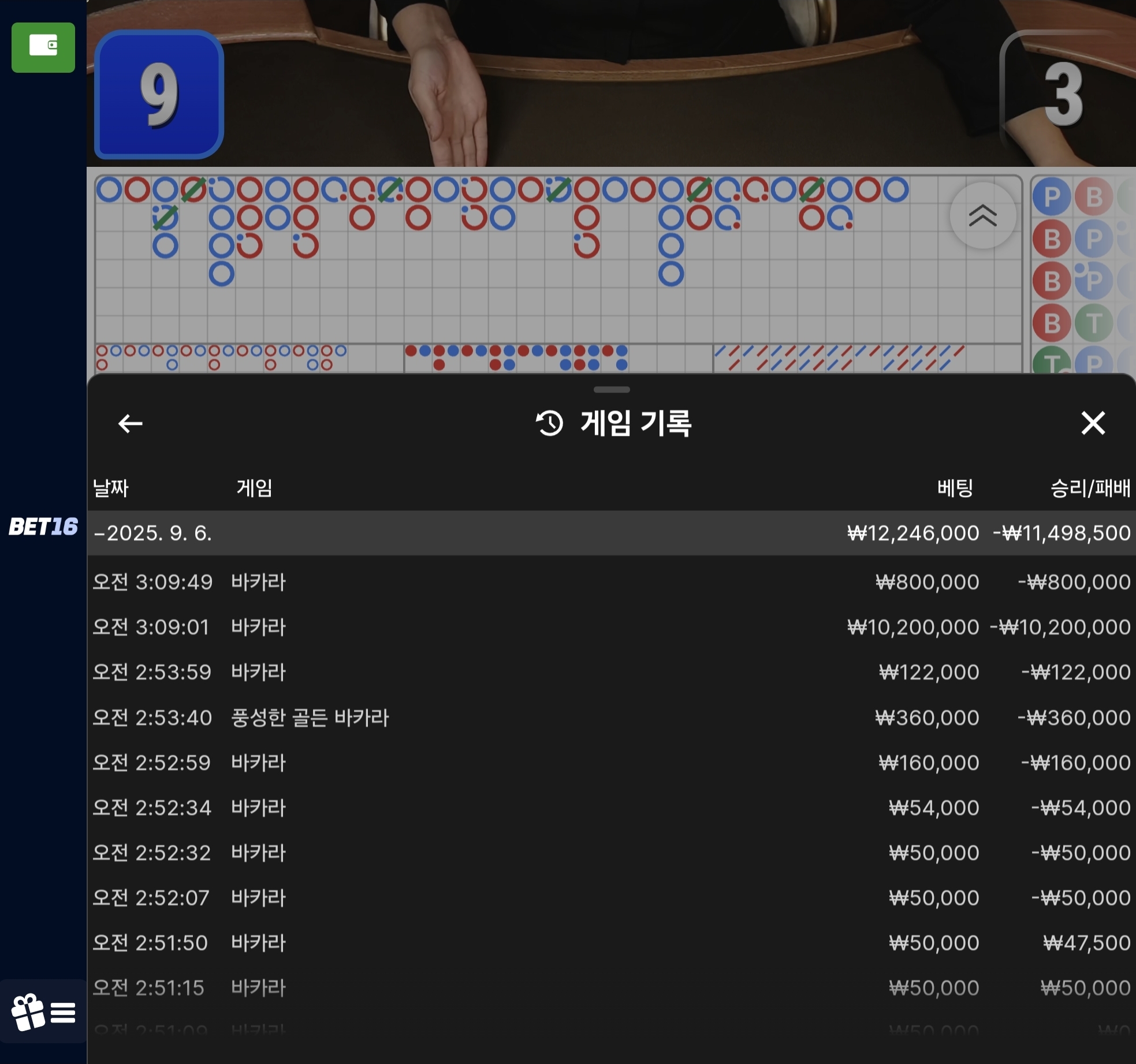This screenshot has width=1136, height=1064.
Task: Go back with the left arrow
Action: tap(130, 423)
